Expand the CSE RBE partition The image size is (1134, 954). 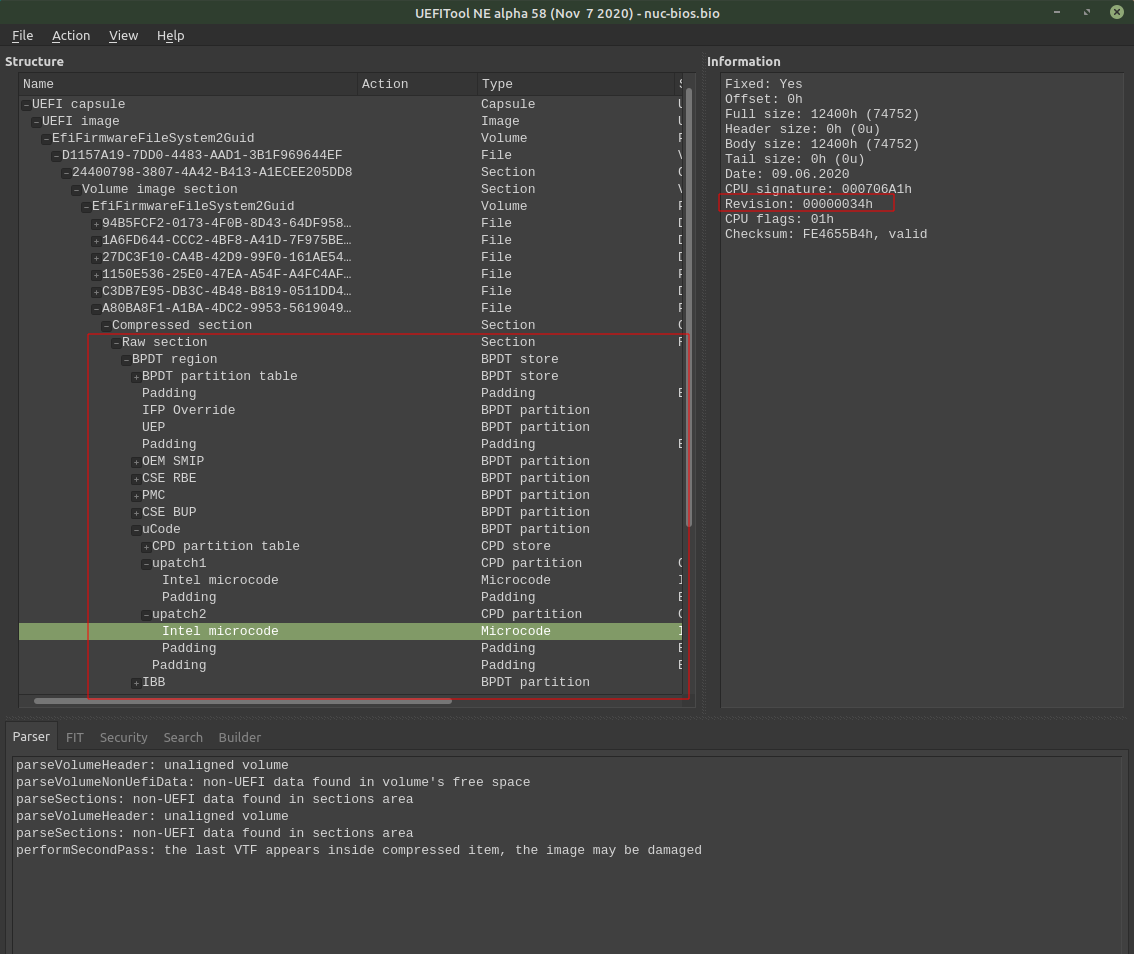coord(136,479)
